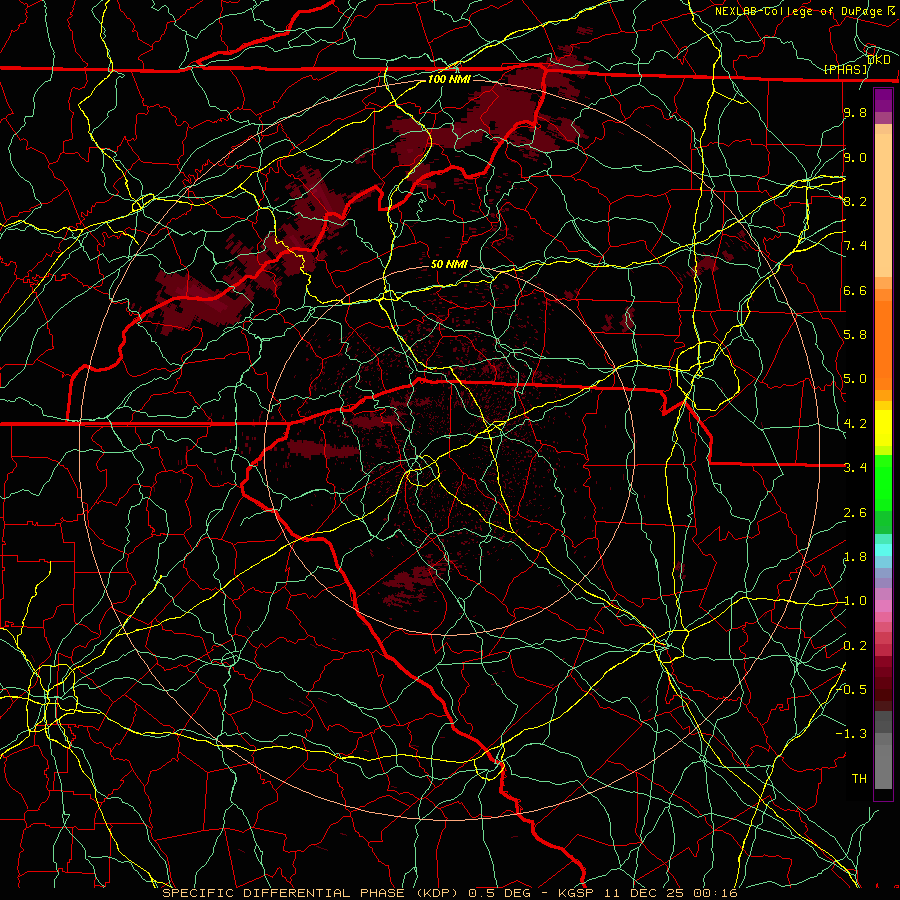Click the 3.4 value on the color scale

(x=855, y=468)
